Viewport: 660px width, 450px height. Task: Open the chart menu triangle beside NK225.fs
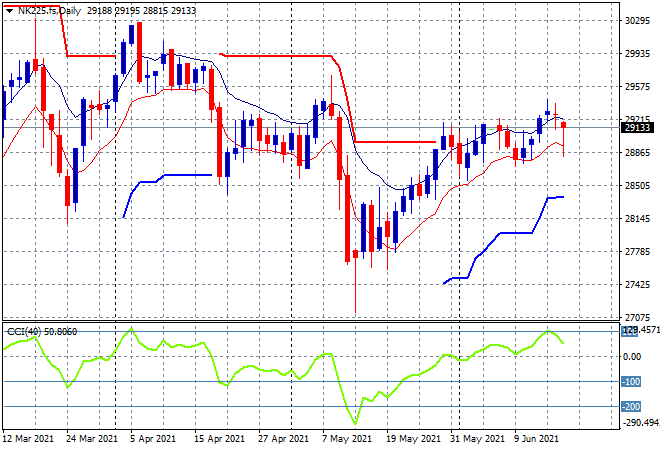[9, 11]
